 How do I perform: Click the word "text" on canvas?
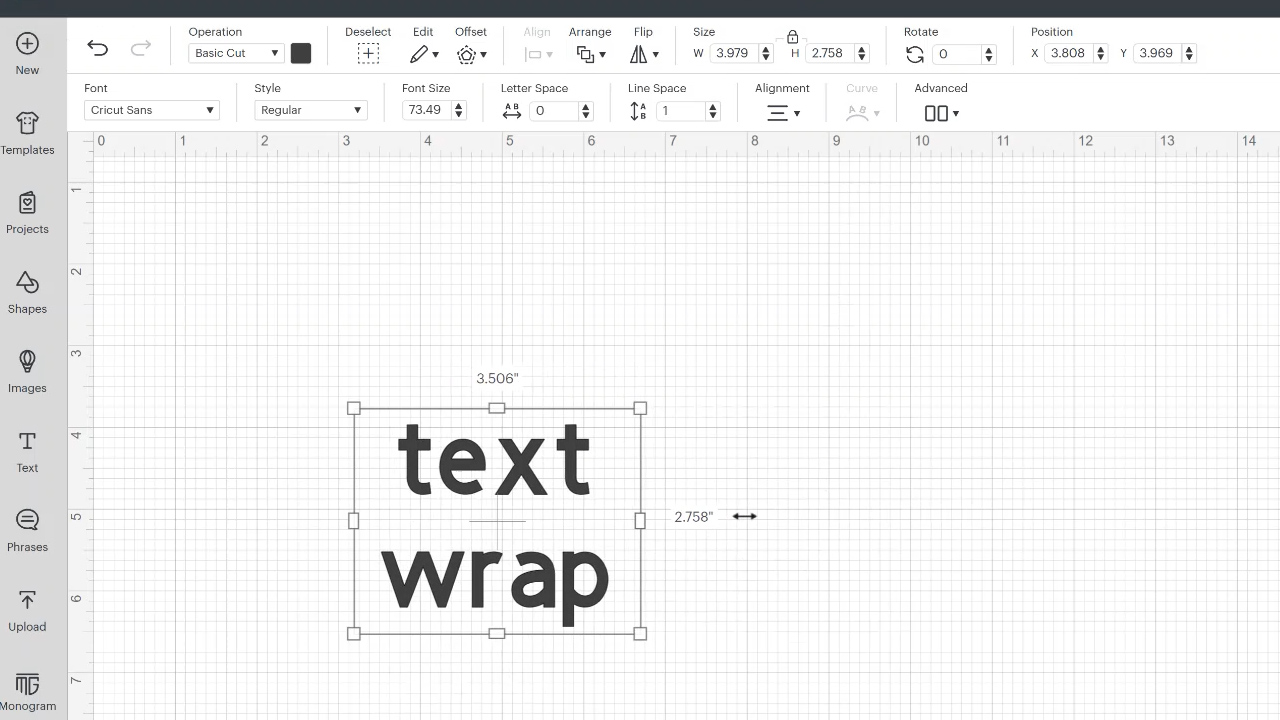494,460
